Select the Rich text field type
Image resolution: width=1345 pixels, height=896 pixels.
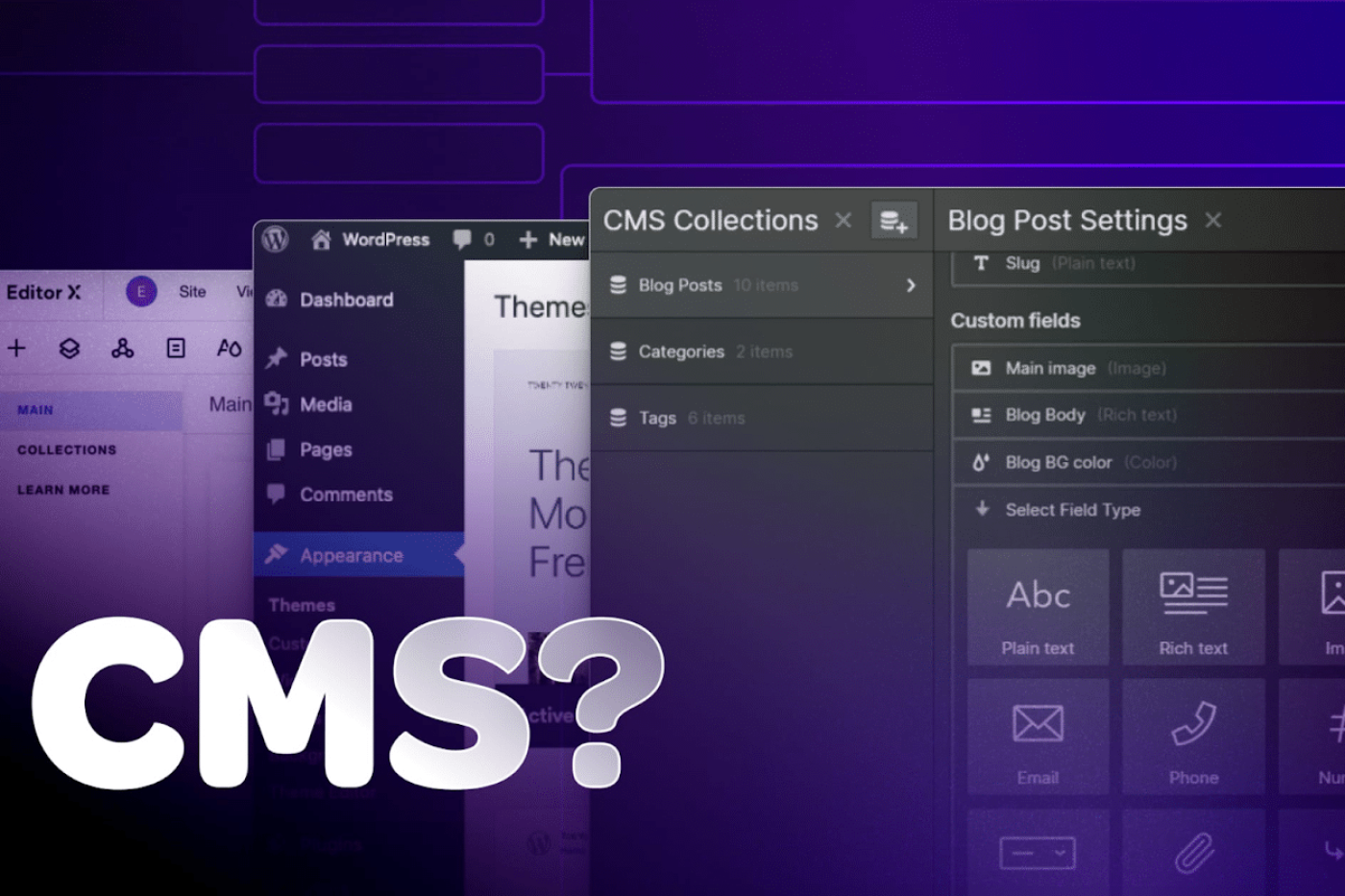click(1193, 608)
